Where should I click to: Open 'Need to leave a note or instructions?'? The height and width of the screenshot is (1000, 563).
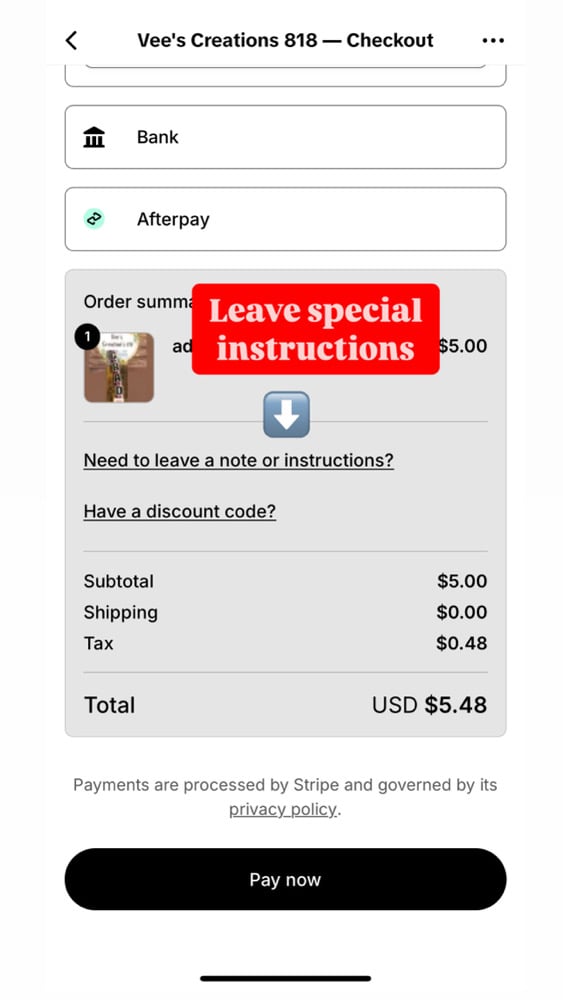click(238, 460)
